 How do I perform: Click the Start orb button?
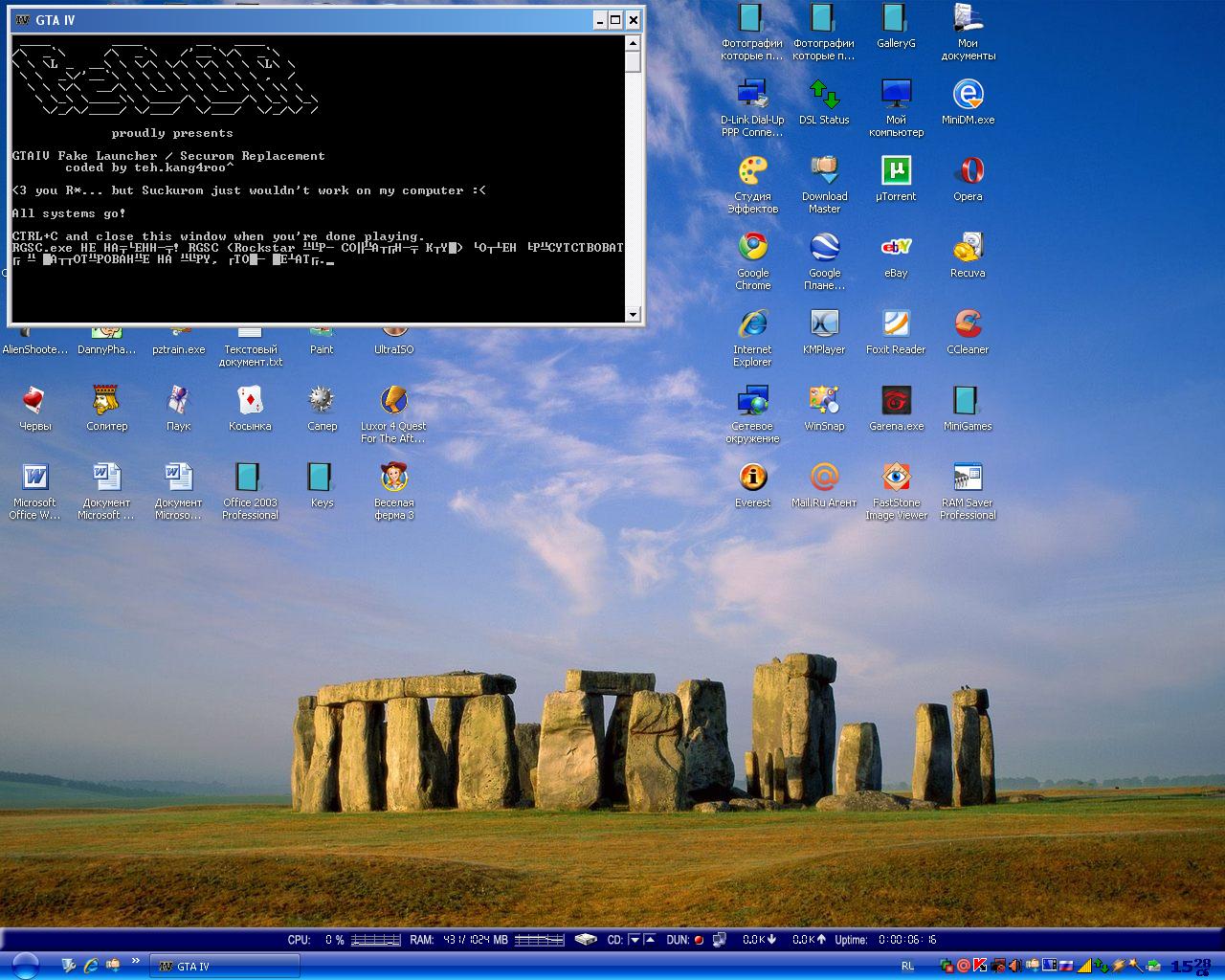(x=24, y=966)
